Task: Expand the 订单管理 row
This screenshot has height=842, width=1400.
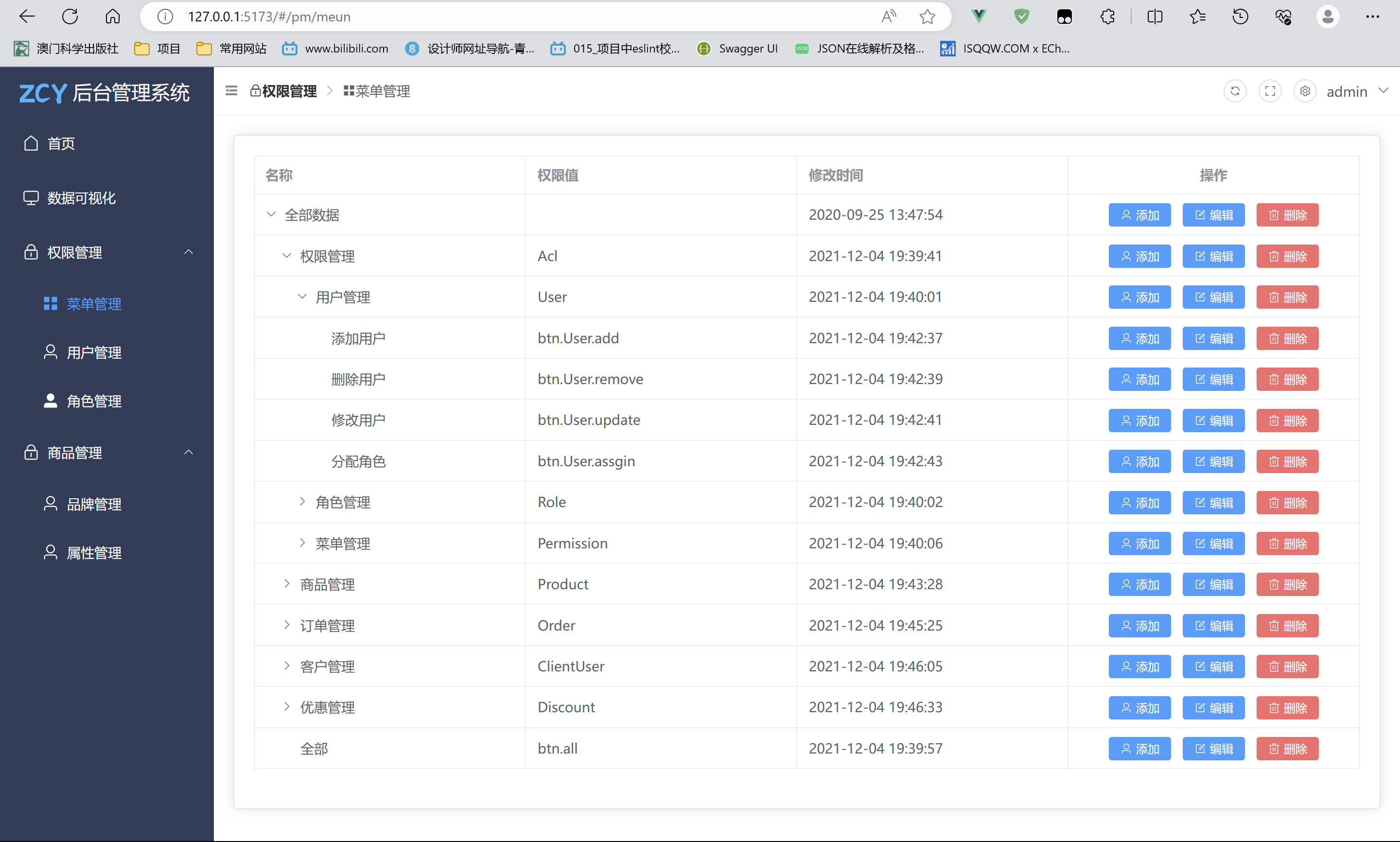Action: click(x=286, y=625)
